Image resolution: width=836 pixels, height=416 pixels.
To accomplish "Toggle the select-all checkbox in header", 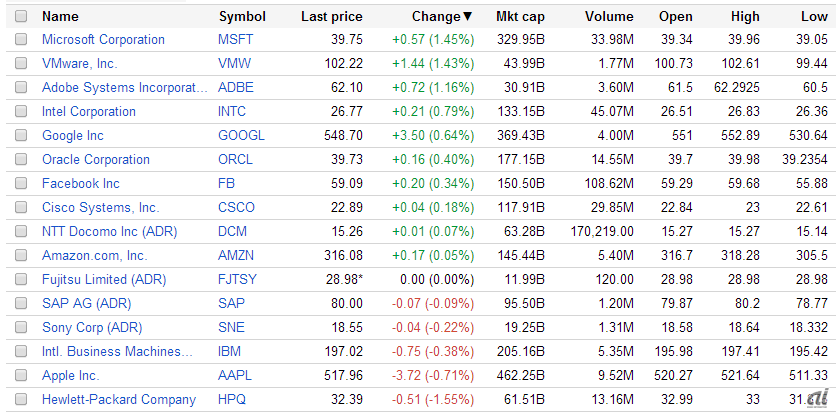I will click(x=22, y=16).
